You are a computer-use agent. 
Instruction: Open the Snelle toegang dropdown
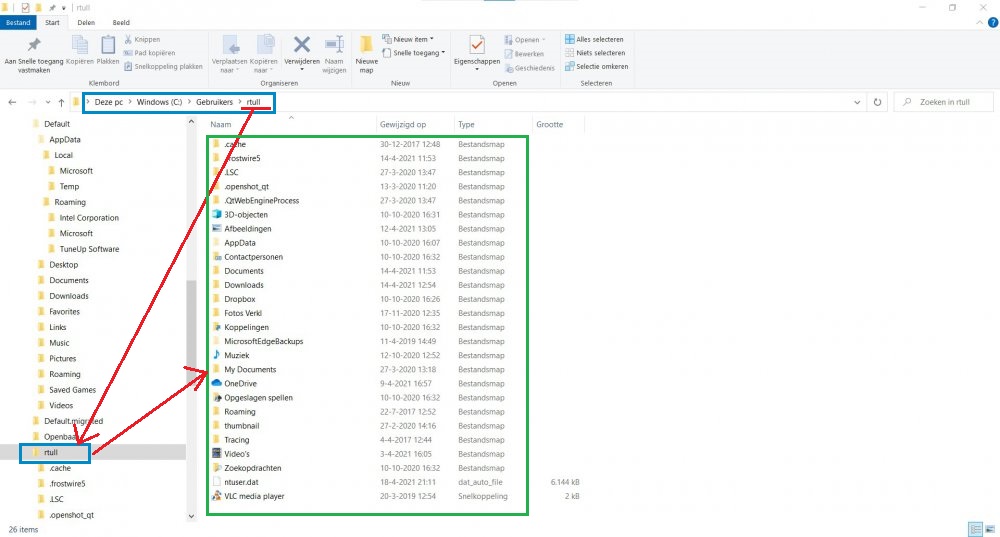point(418,53)
